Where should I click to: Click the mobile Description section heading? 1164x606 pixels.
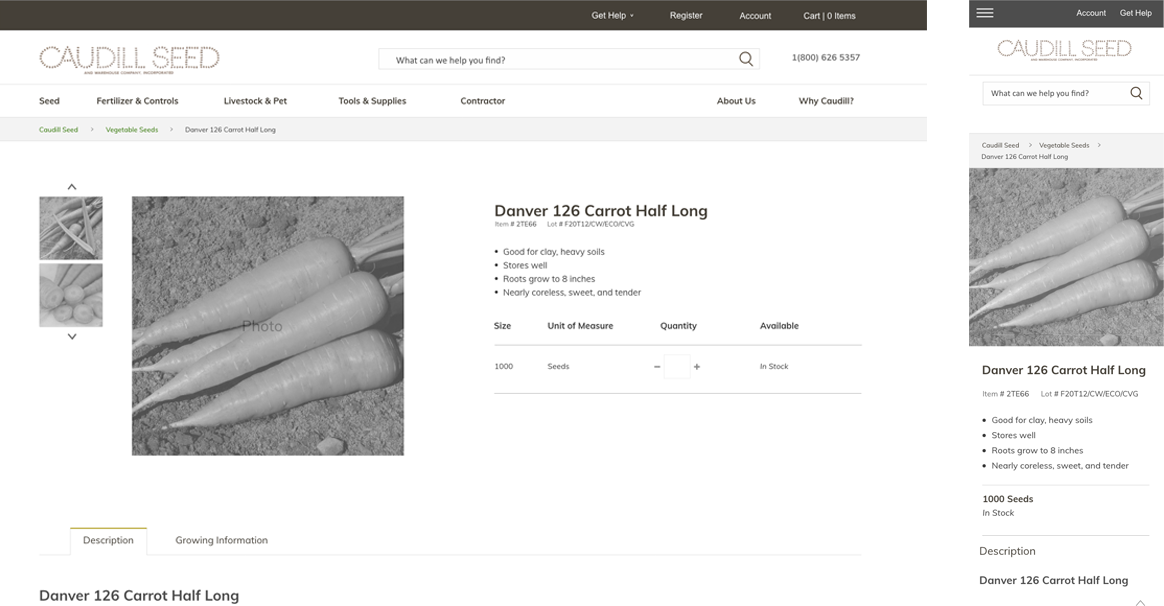1007,551
